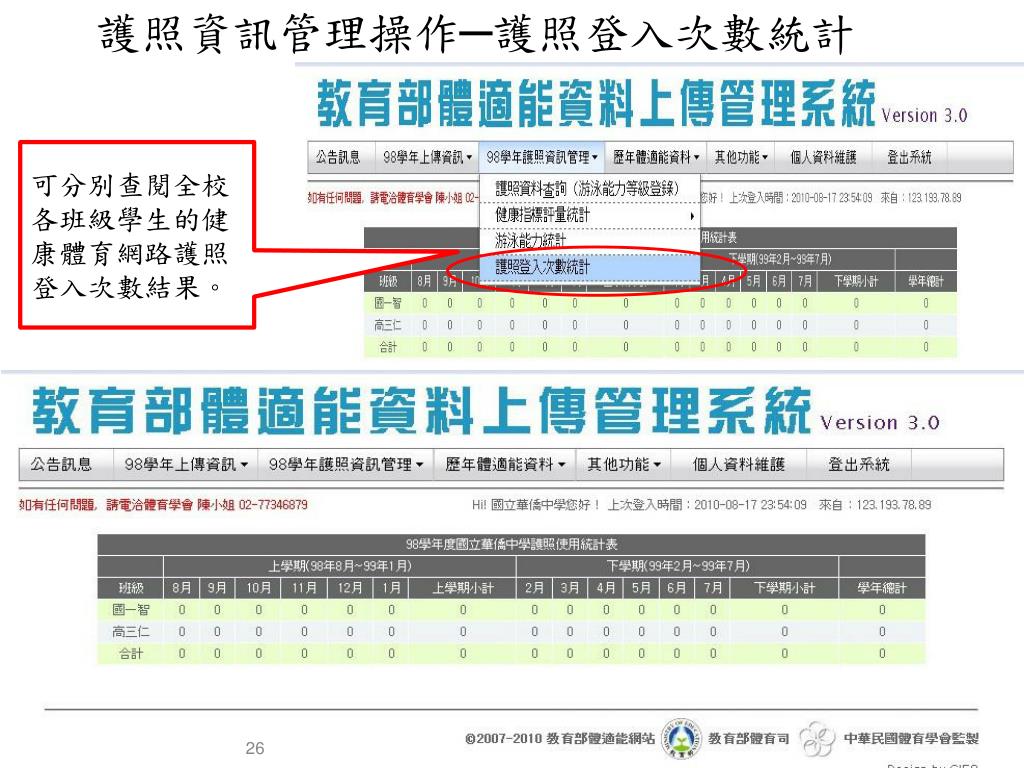Click 學年總計 column header in lower table

point(882,588)
